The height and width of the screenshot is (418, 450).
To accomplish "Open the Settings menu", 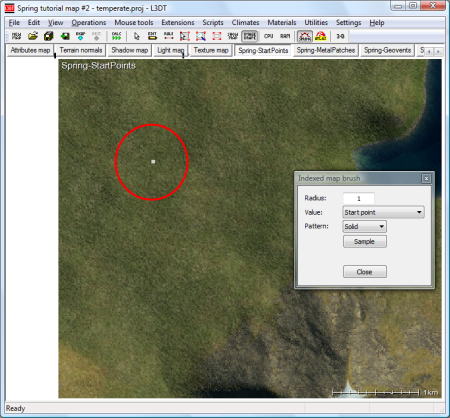I will coord(348,23).
